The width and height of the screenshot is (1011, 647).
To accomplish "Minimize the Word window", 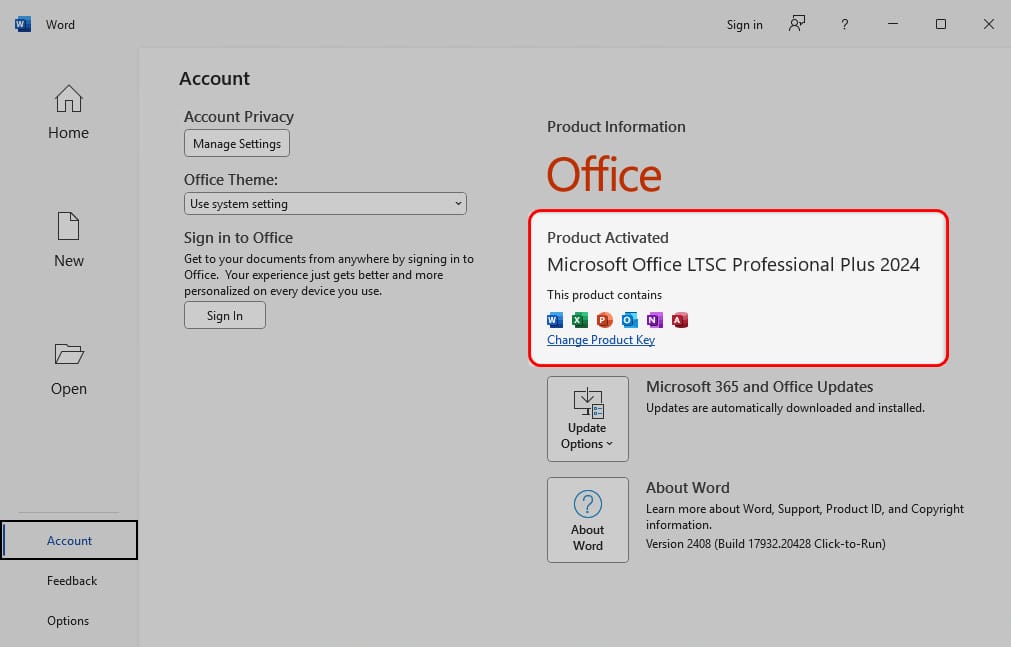I will [x=893, y=24].
